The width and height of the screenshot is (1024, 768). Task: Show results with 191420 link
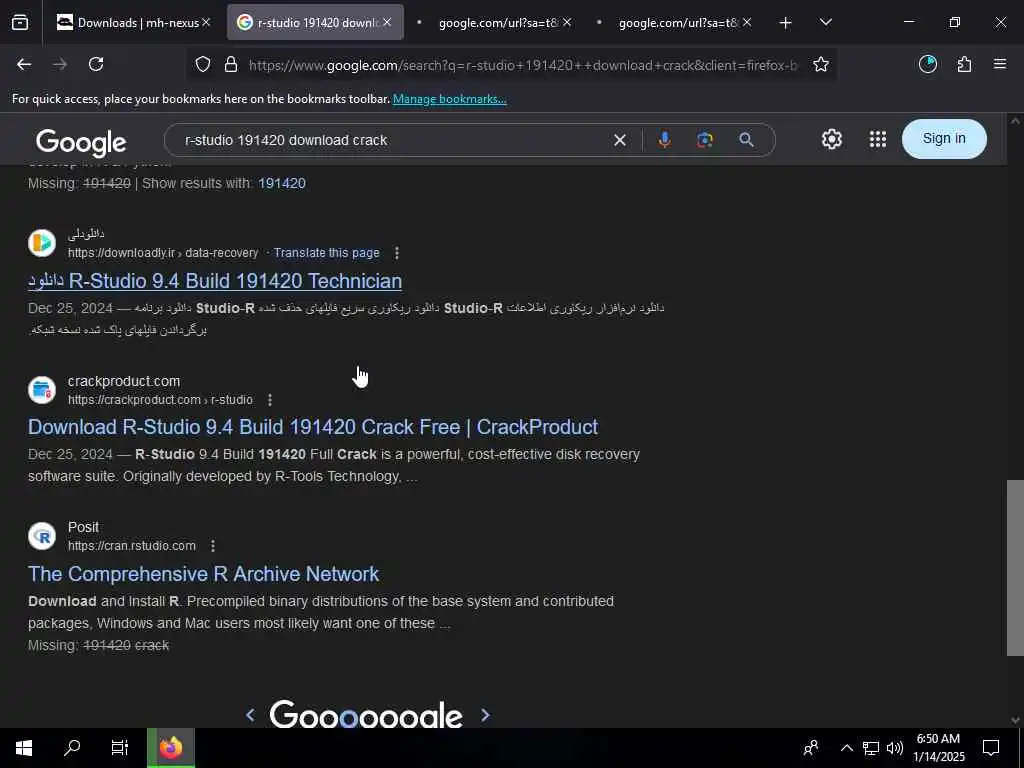[x=281, y=184]
